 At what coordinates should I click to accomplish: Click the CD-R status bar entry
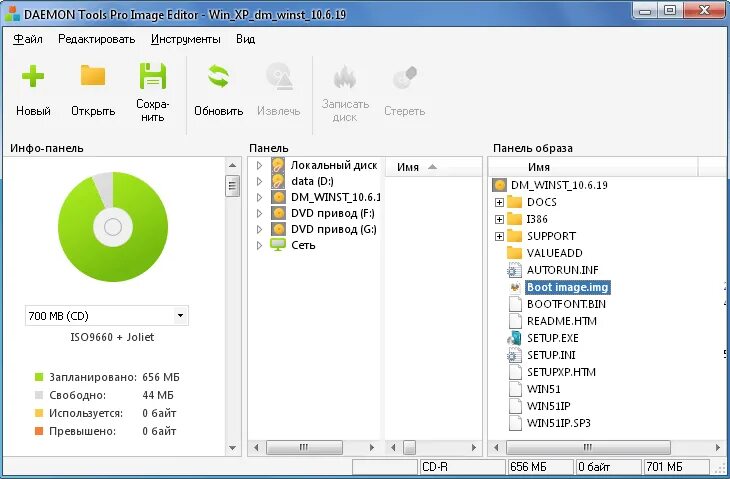[462, 466]
